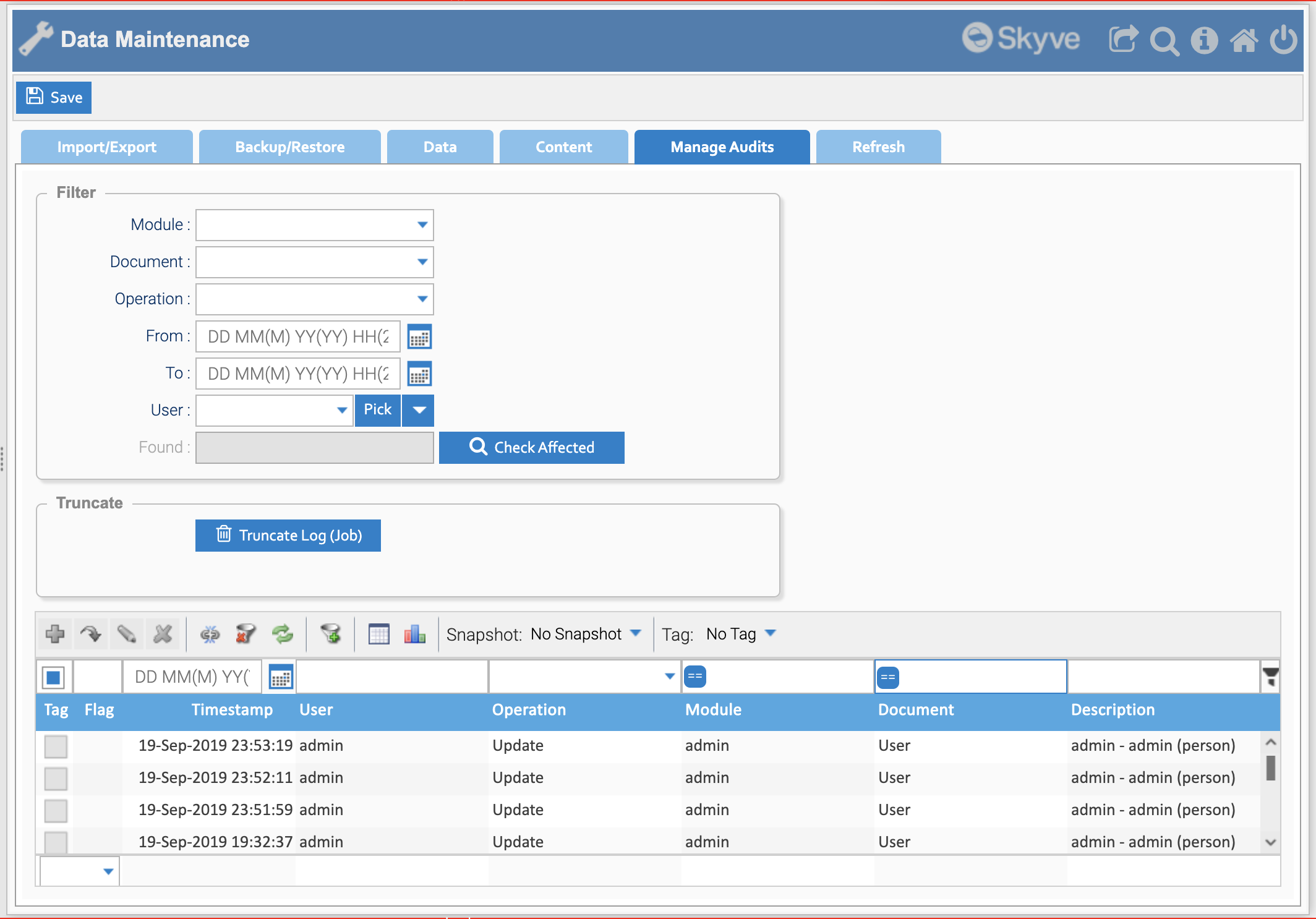Screen dimensions: 1316x919
Task: Click the edit pencil icon in the grid toolbar
Action: 127,634
